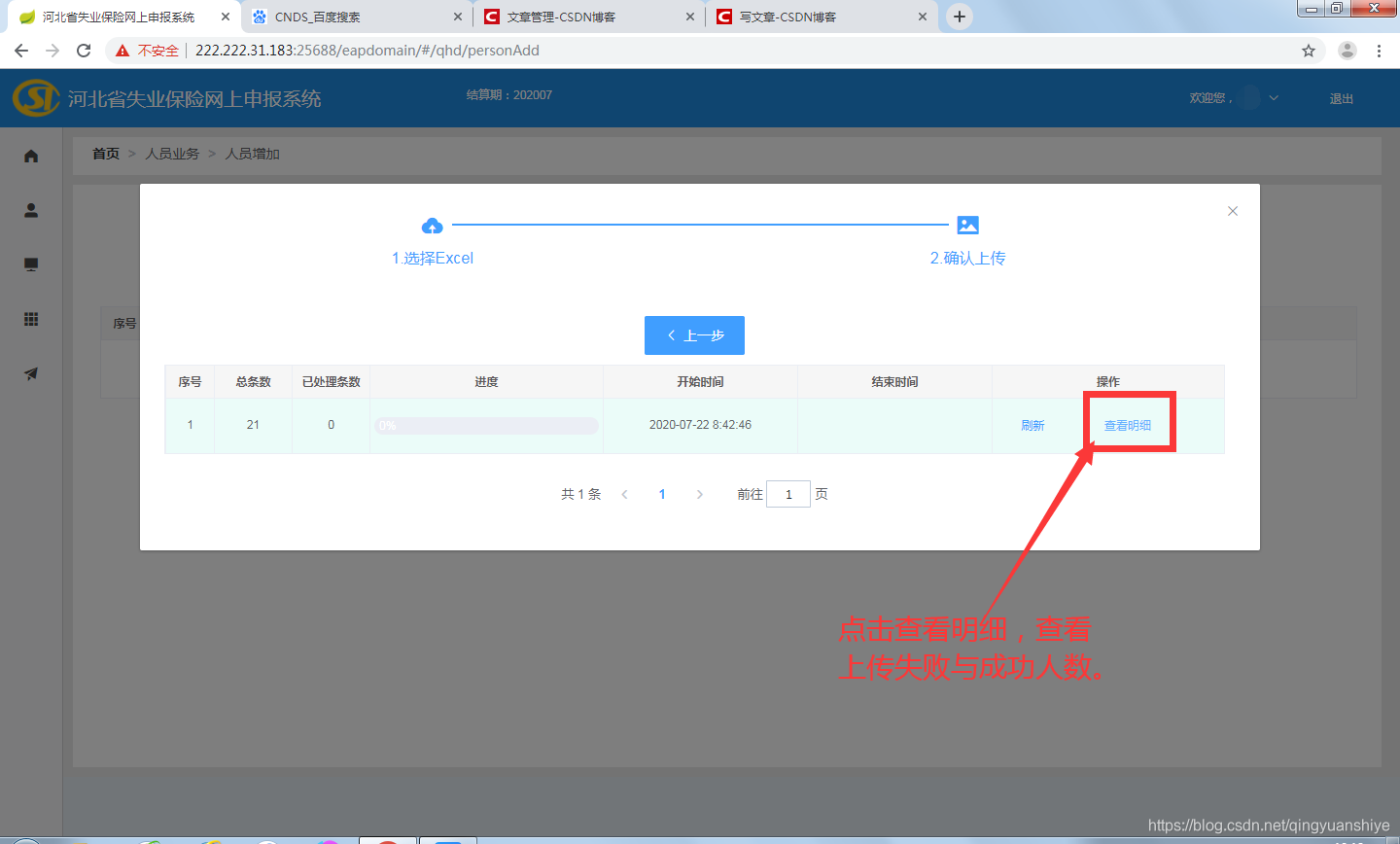This screenshot has height=844, width=1400.
Task: Click the browser address bar URL
Action: point(367,51)
